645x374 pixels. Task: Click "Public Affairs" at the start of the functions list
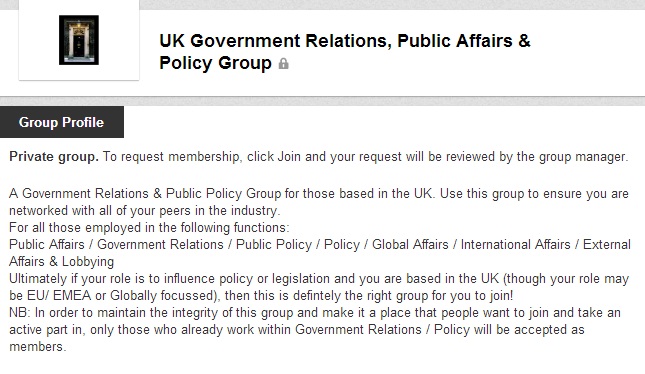46,244
